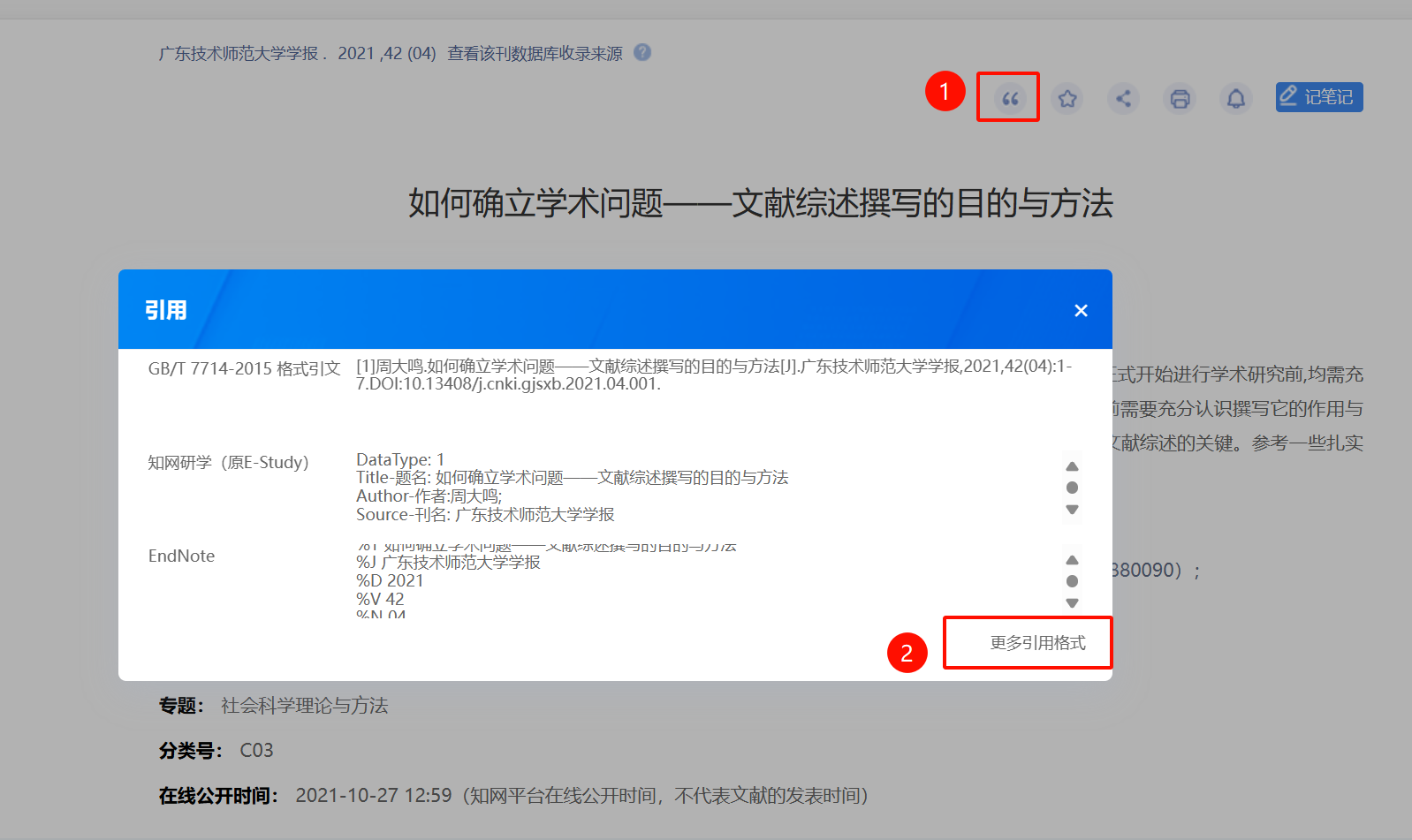The width and height of the screenshot is (1412, 840).
Task: Click the 知网研学 scrollbar middle dot
Action: click(x=1072, y=488)
